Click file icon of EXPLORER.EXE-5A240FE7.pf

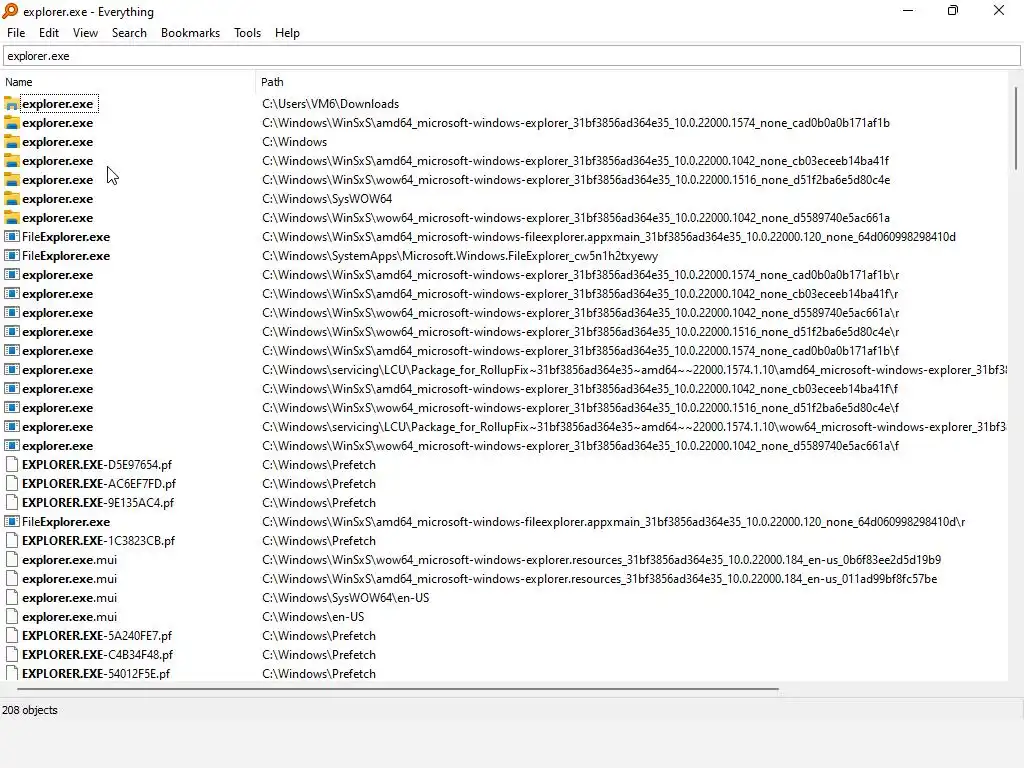12,635
